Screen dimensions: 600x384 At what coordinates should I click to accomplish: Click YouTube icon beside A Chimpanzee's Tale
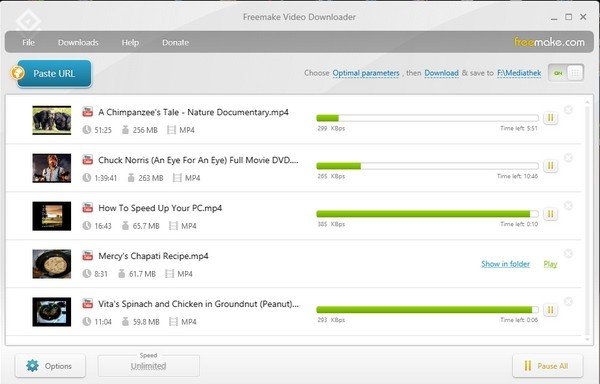[x=88, y=112]
